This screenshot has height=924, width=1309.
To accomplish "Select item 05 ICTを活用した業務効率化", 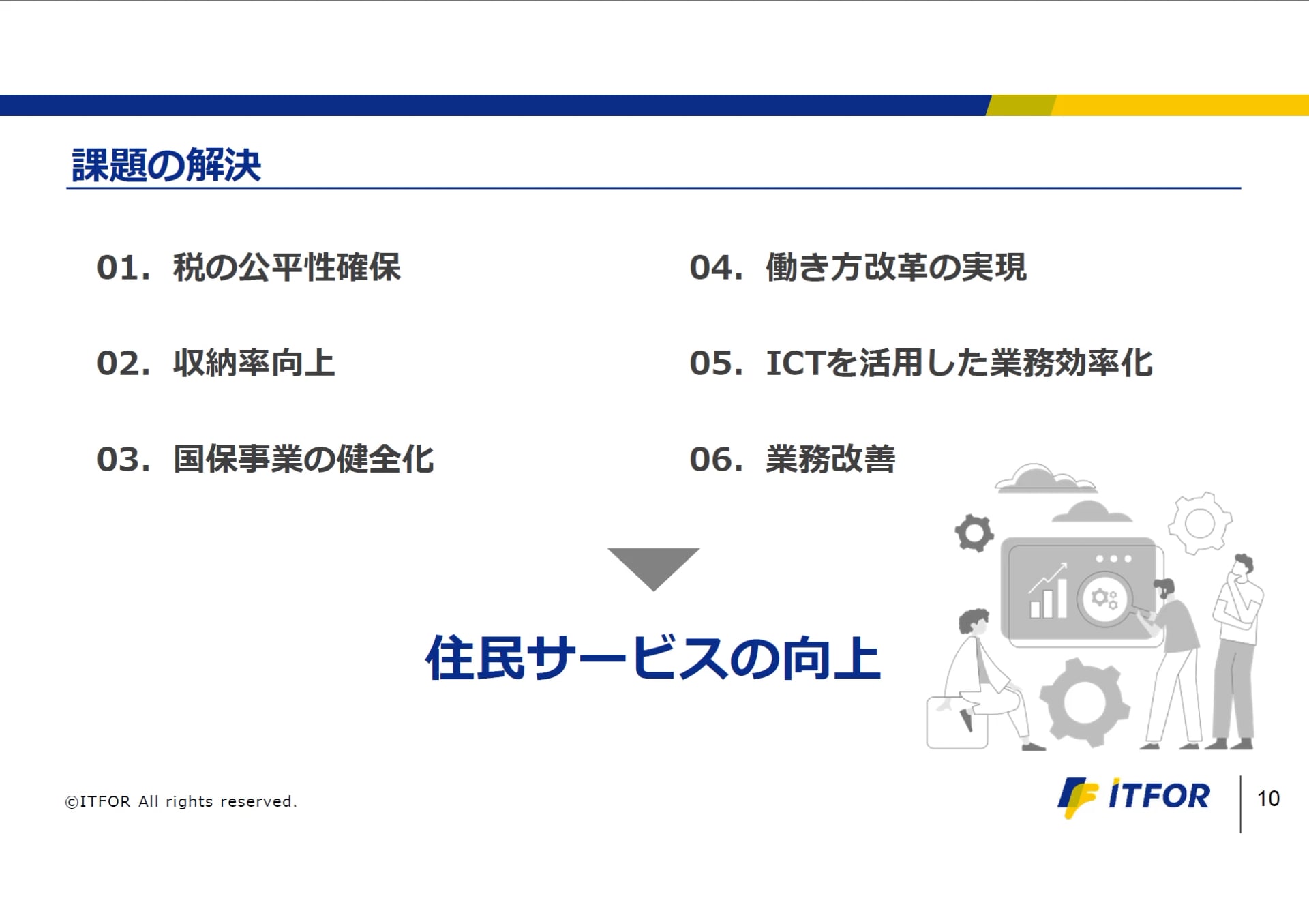I will coord(920,363).
